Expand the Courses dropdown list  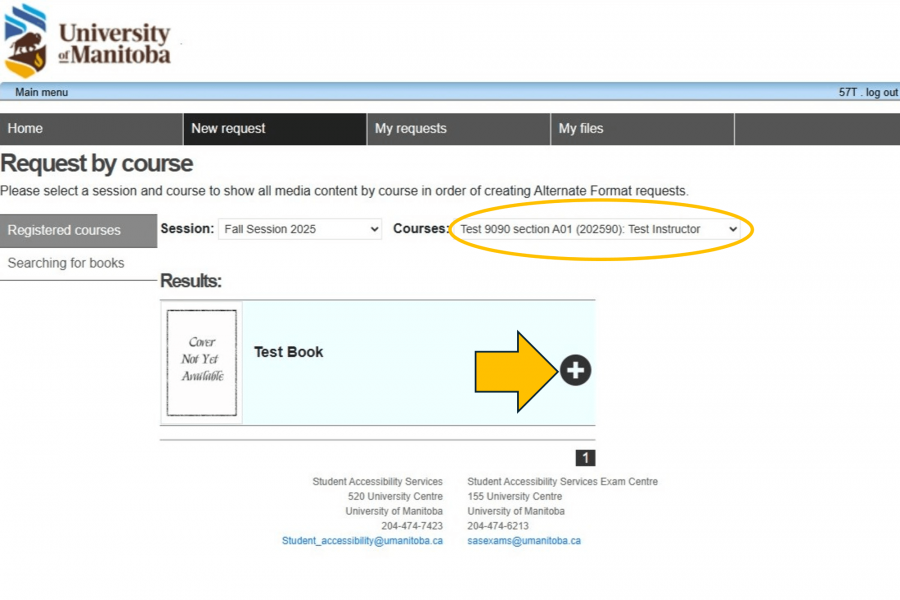click(598, 229)
